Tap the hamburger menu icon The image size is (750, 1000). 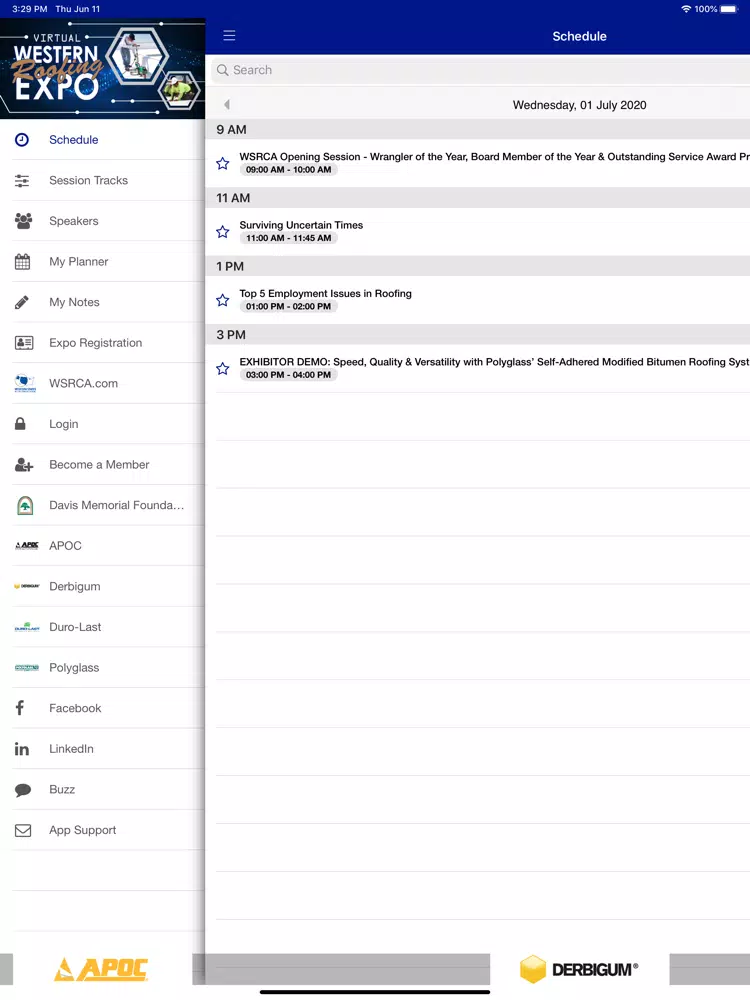tap(229, 36)
